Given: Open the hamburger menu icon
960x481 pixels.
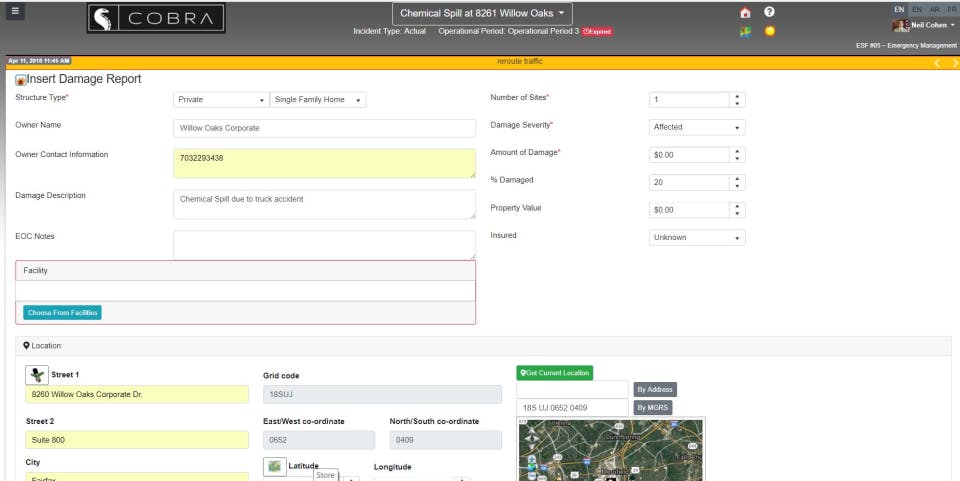Looking at the screenshot, I should coord(15,11).
